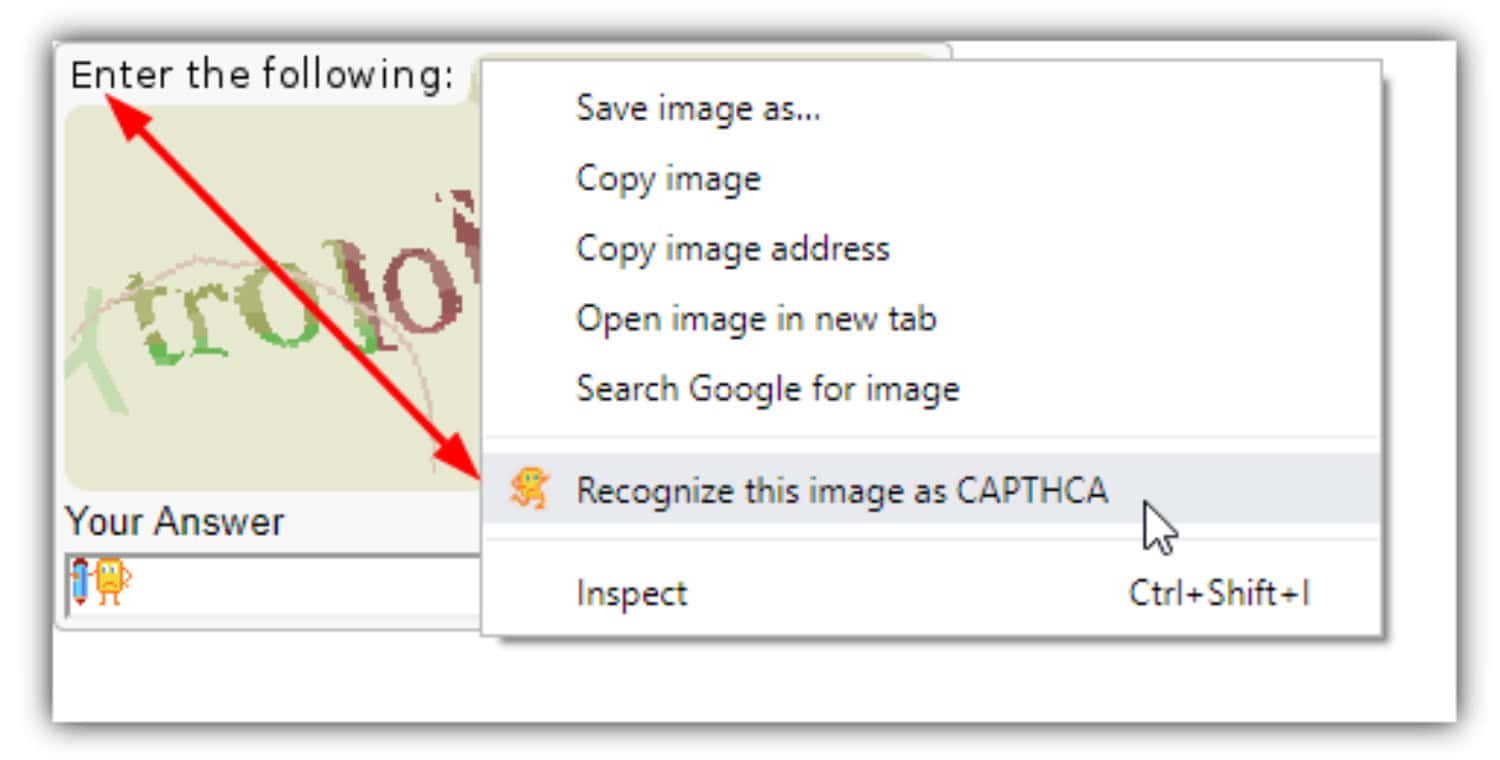Click the blank white area below the form

(x=750, y=678)
